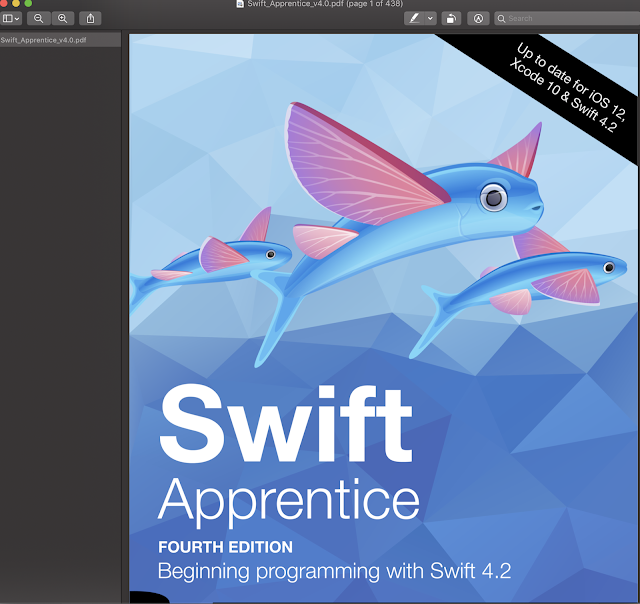The width and height of the screenshot is (640, 604).
Task: Click the green full-screen window button
Action: point(28,3)
